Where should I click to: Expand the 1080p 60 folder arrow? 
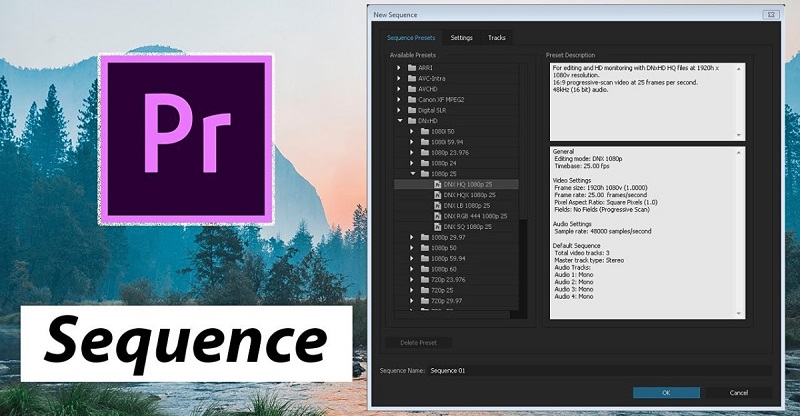pos(412,269)
